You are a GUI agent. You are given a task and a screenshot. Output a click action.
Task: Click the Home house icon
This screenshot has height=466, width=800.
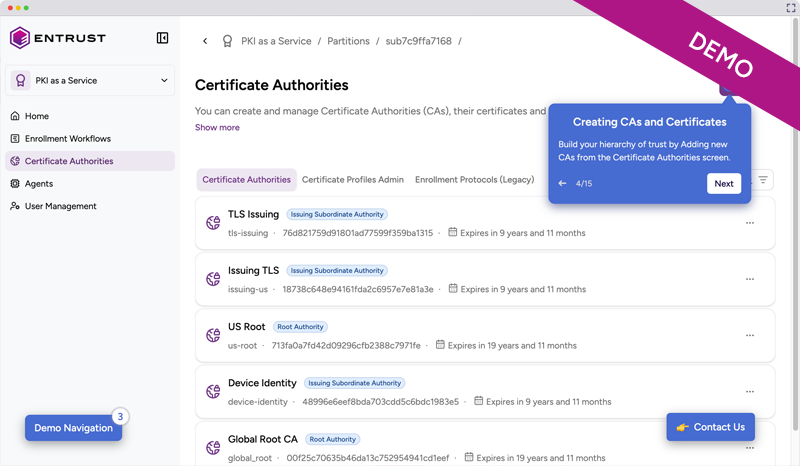[x=15, y=116]
